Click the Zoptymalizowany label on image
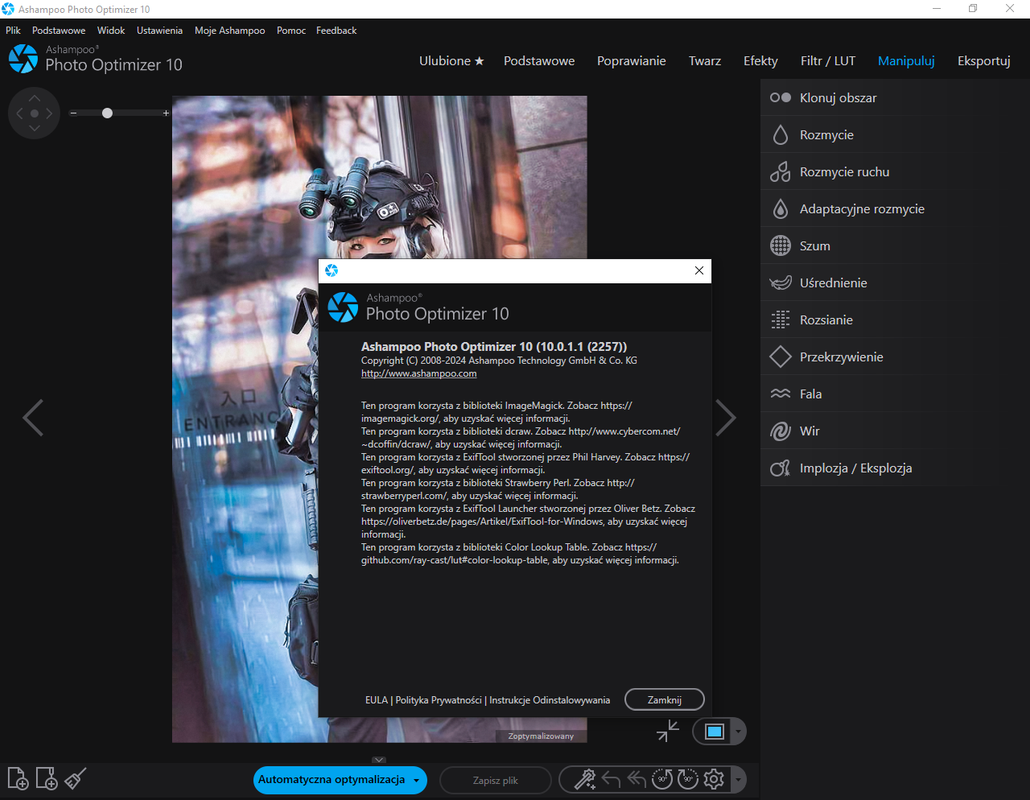The image size is (1030, 800). tap(540, 736)
